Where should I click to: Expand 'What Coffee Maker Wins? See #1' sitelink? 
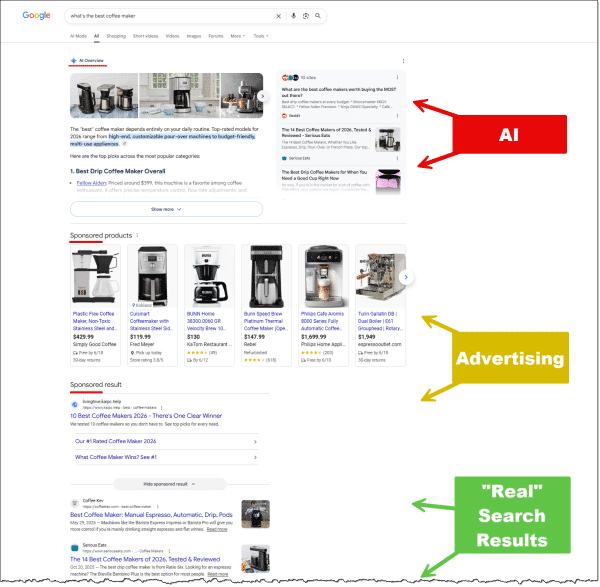click(166, 457)
